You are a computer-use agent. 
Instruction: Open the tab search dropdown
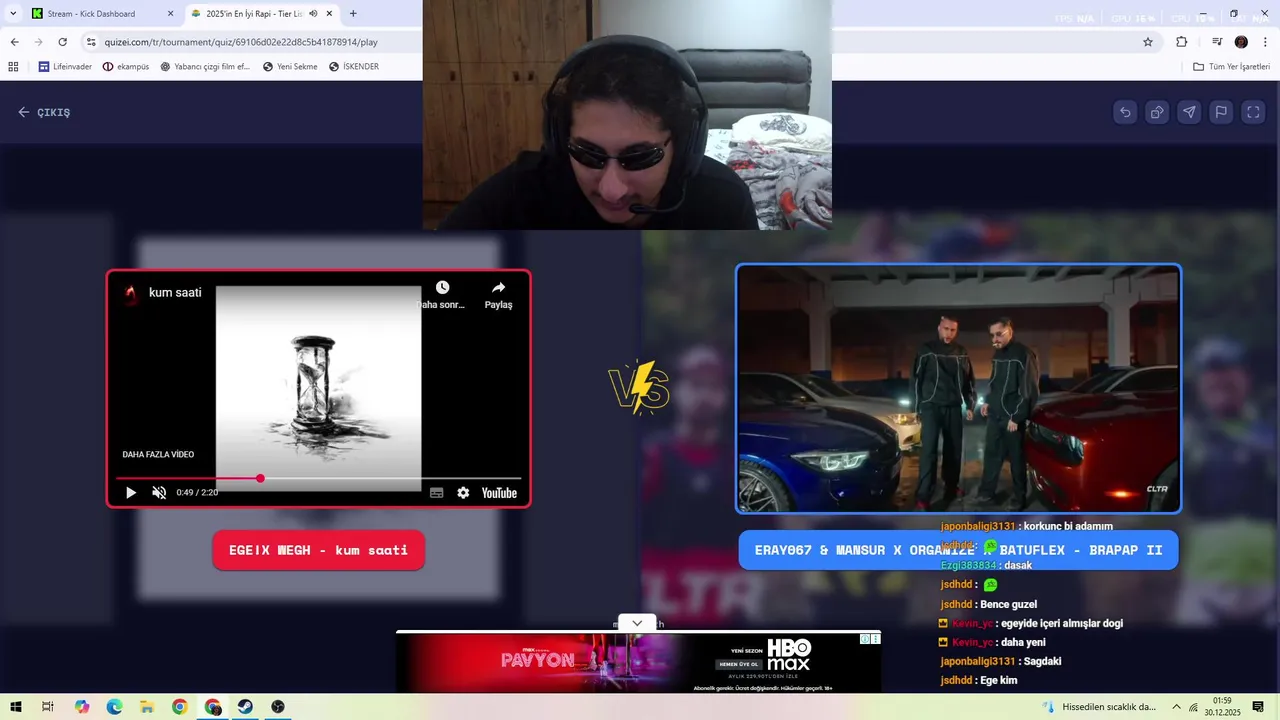click(13, 14)
